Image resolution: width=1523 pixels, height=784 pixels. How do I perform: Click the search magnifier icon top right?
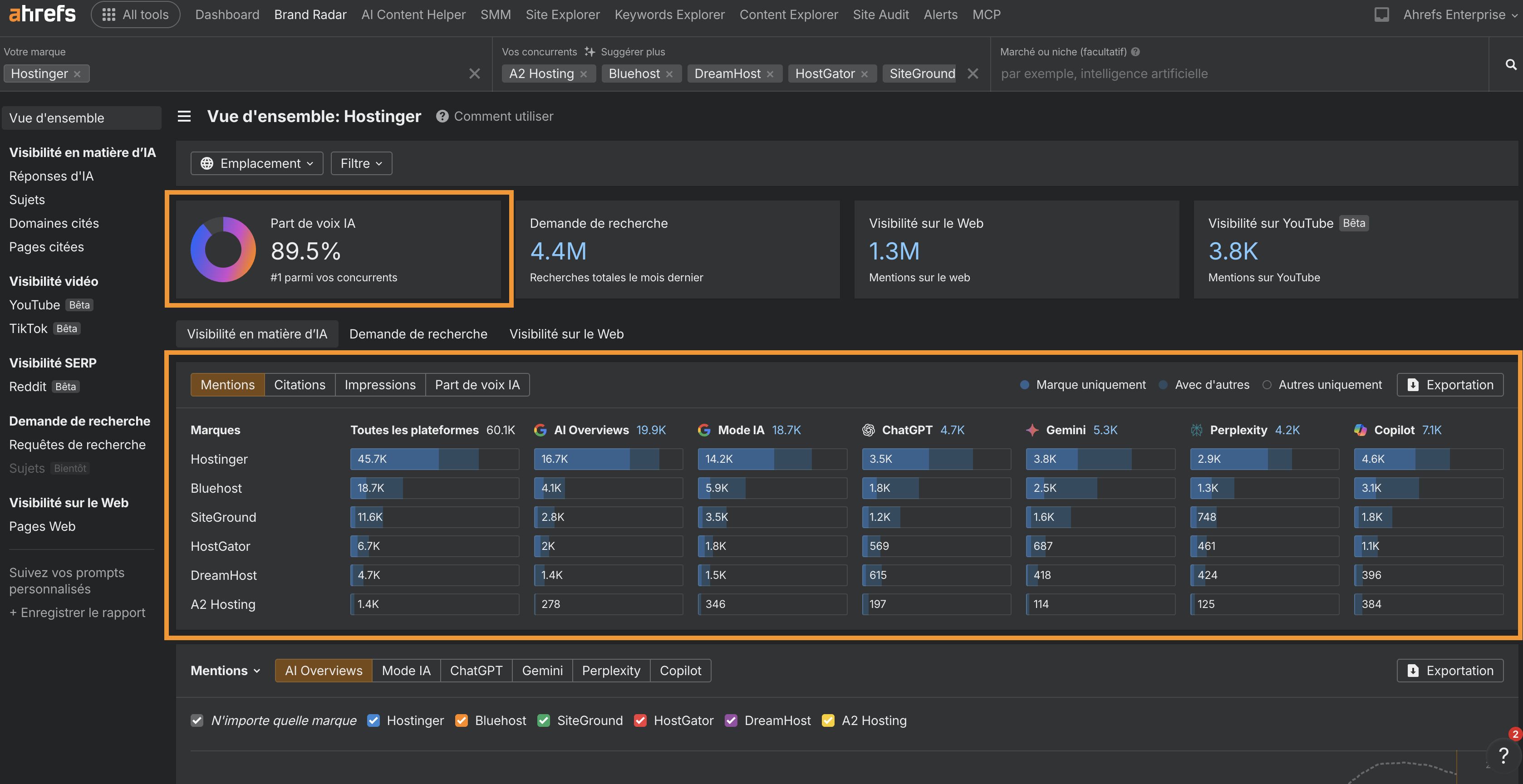click(x=1510, y=64)
